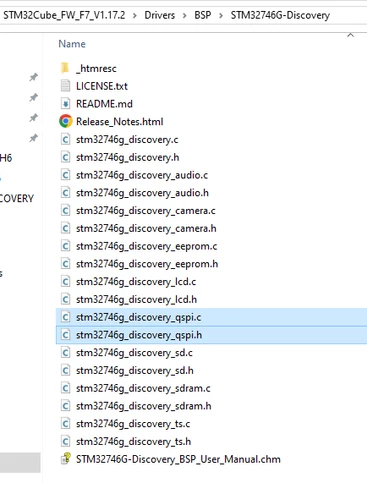367x483 pixels.
Task: Click the icon of stm32746g_discovery_qspi.c
Action: (x=65, y=317)
